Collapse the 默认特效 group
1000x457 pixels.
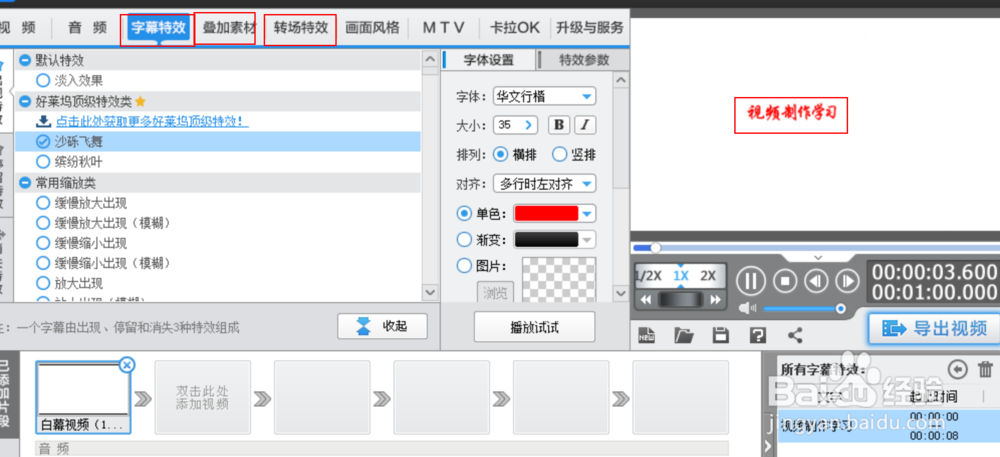tap(26, 61)
